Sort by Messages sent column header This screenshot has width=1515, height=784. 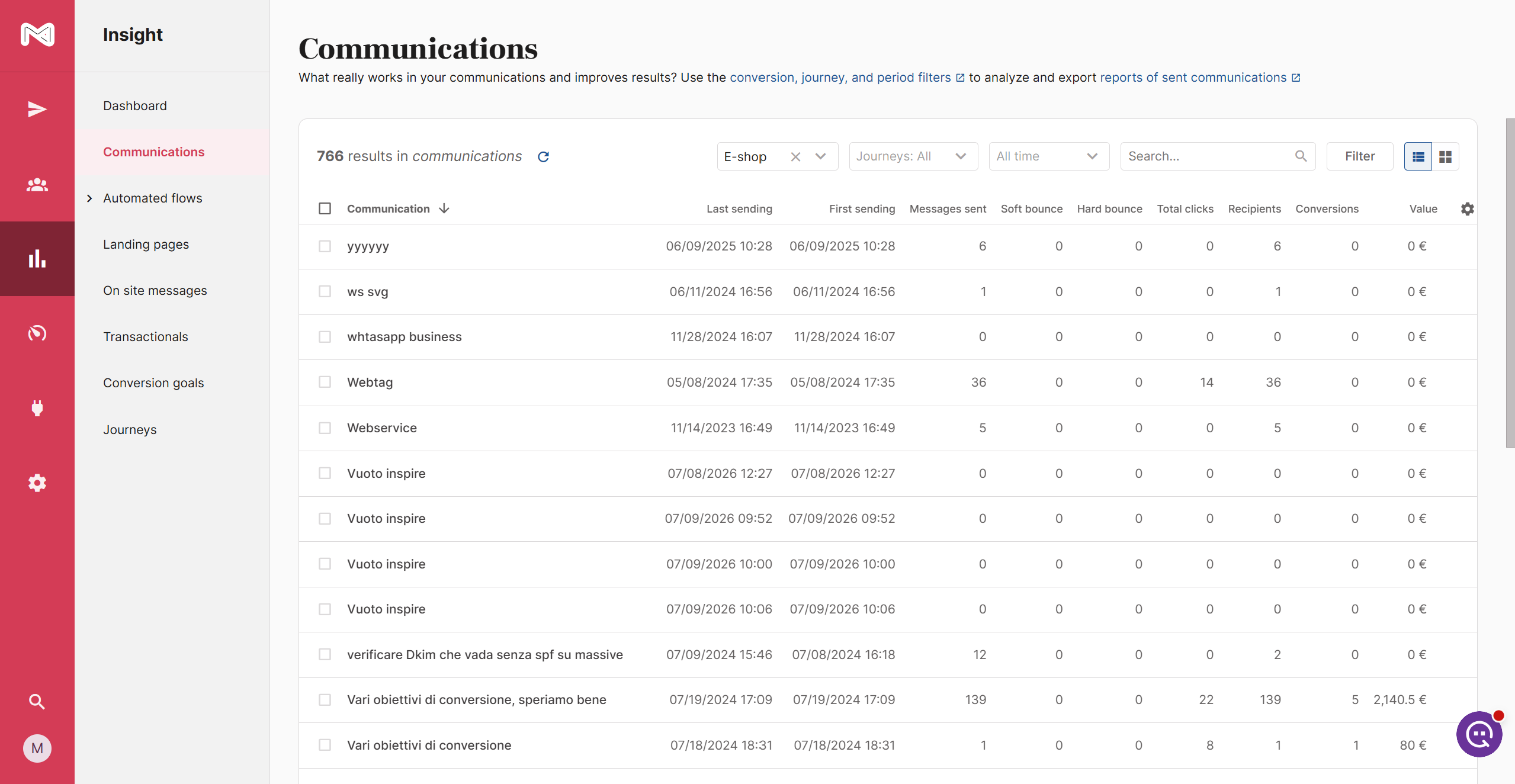(948, 209)
